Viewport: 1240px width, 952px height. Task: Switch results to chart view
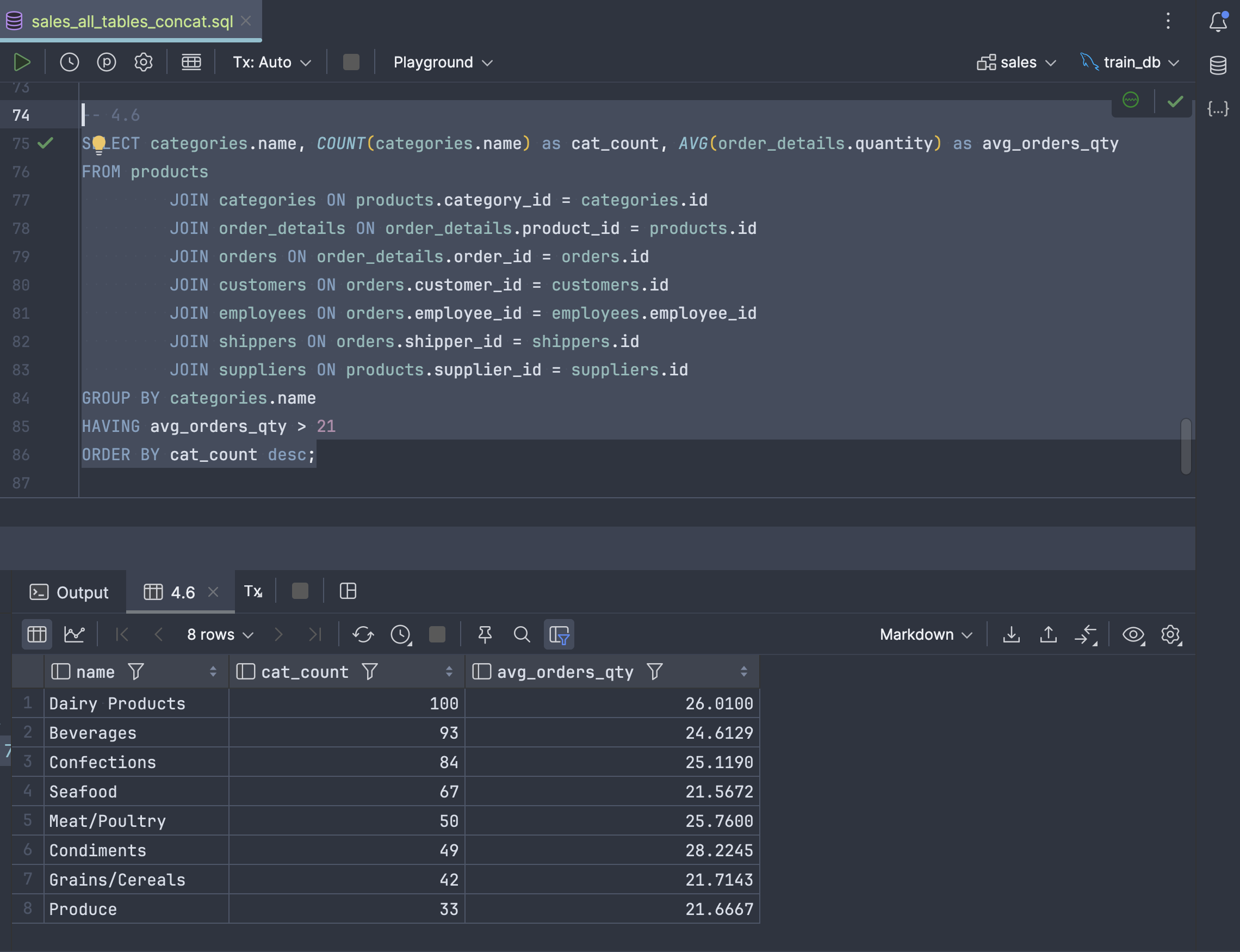(74, 634)
